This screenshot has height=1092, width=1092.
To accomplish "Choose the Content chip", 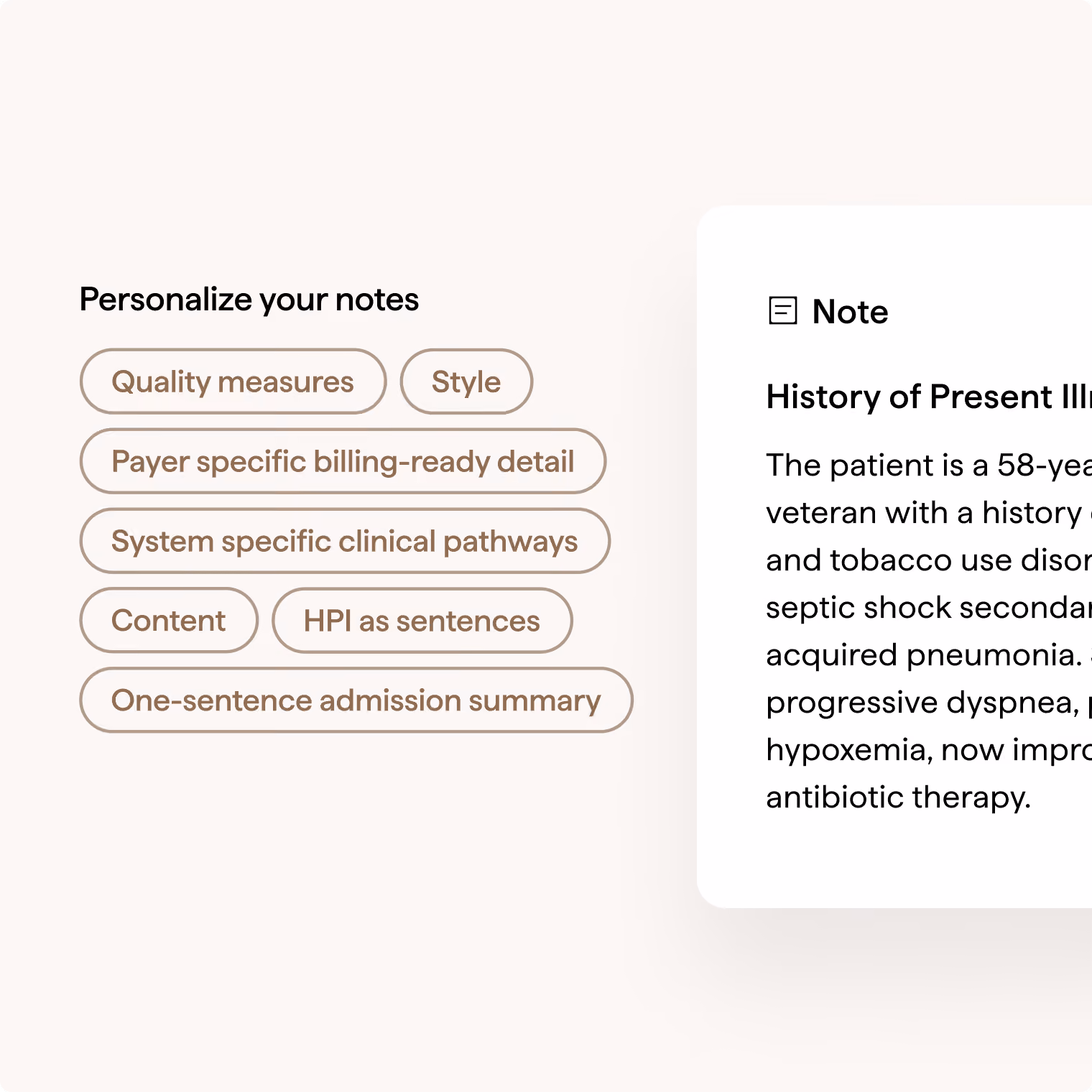I will (x=169, y=621).
